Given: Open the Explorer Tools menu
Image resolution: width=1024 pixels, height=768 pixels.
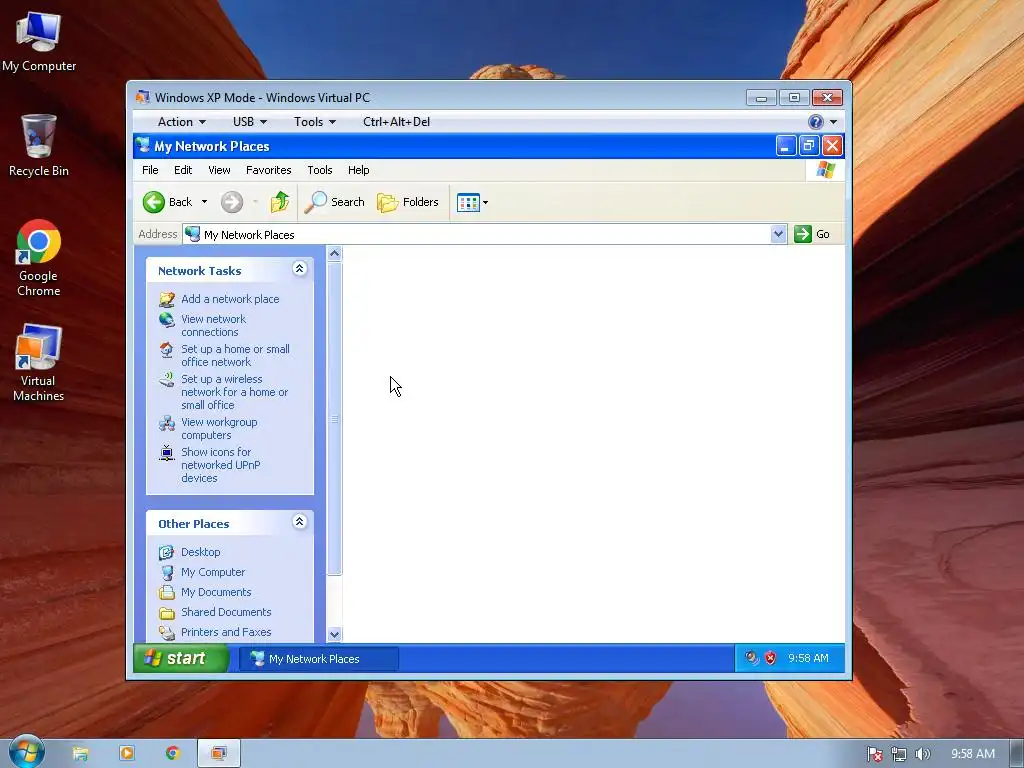Looking at the screenshot, I should pyautogui.click(x=320, y=170).
